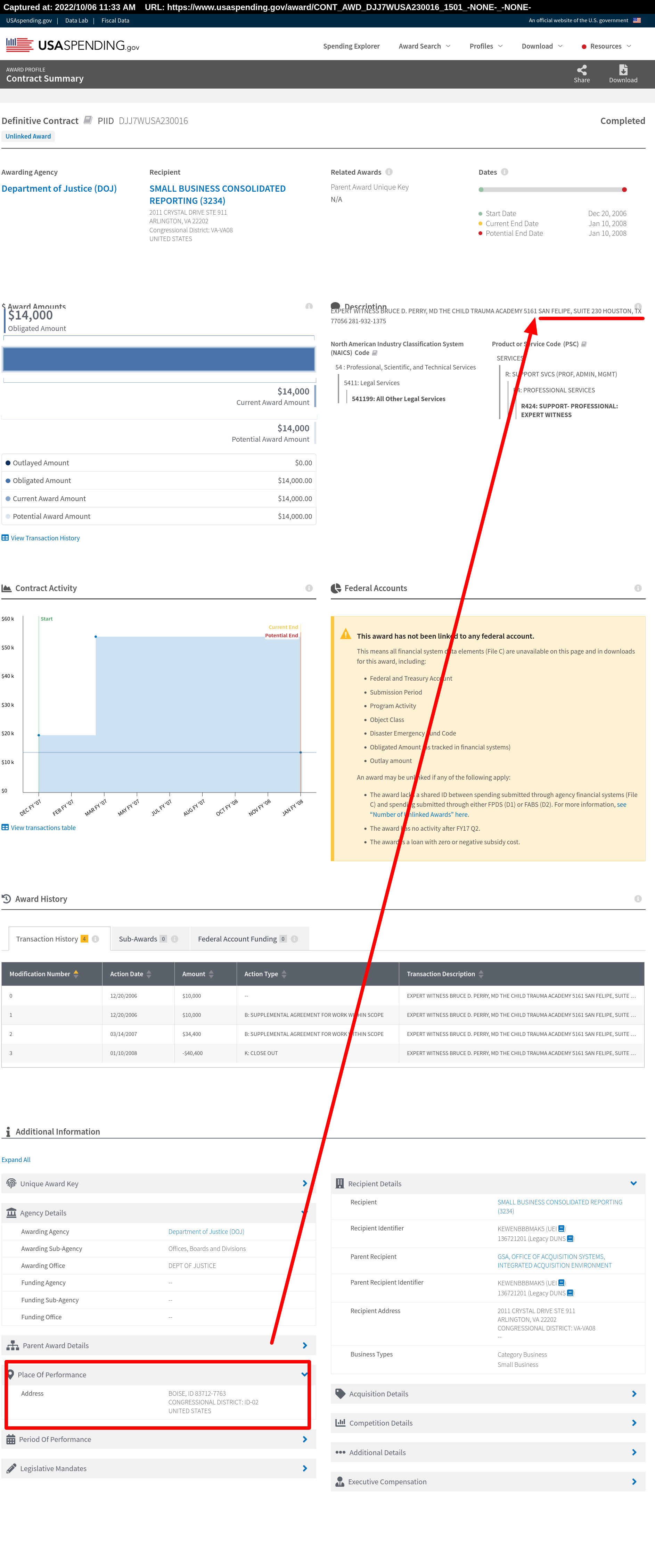Image resolution: width=655 pixels, height=1568 pixels.
Task: Click the NAICS Code glossary icon
Action: 375,353
